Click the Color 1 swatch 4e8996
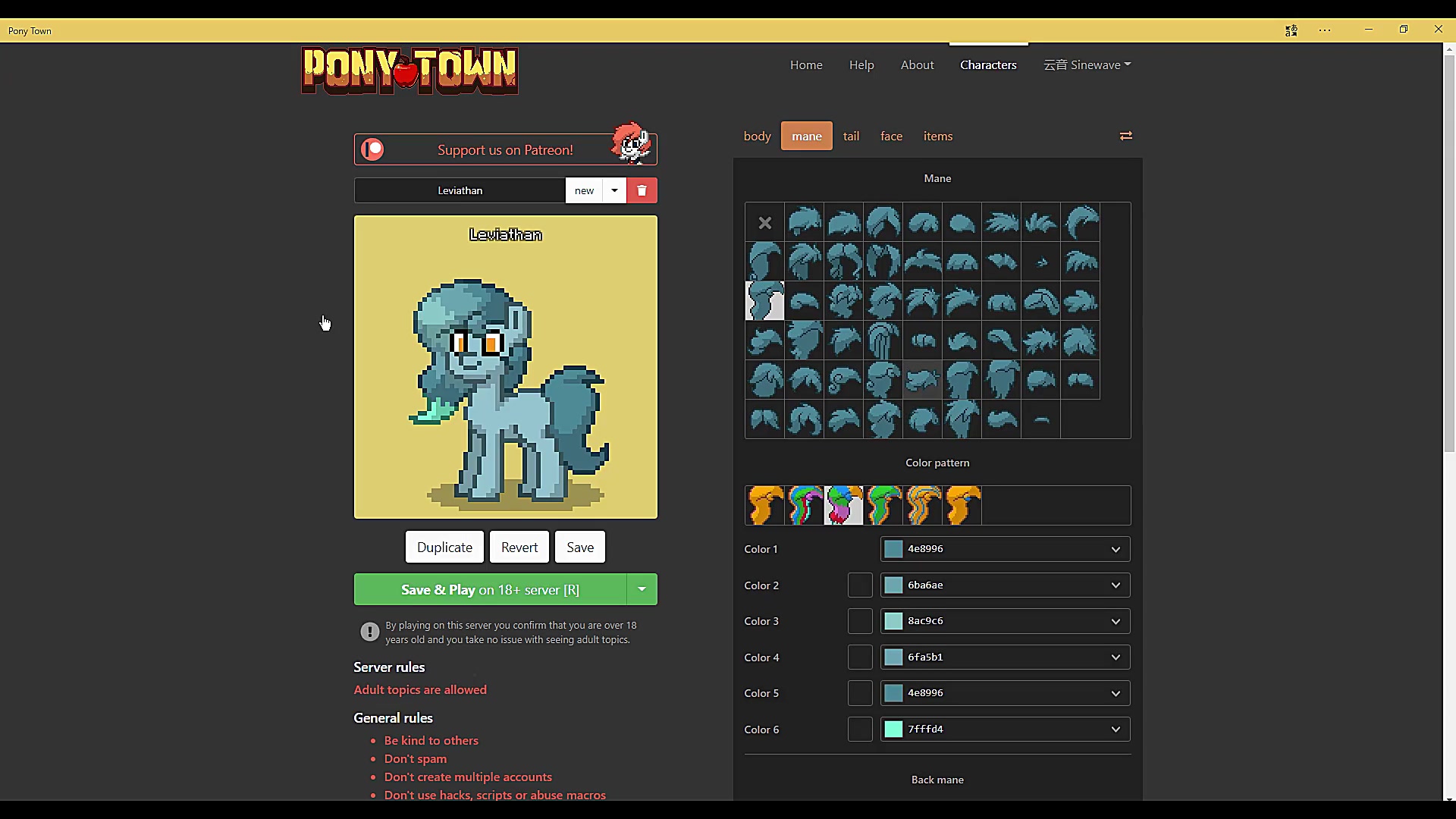 point(894,549)
